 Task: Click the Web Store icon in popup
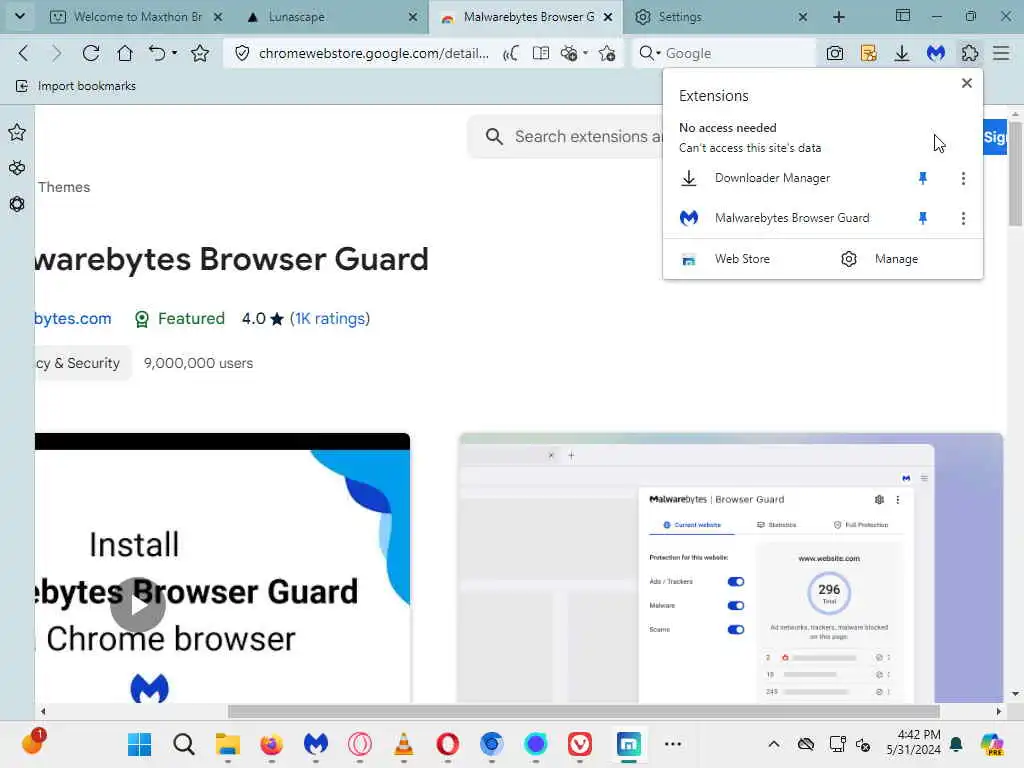point(689,259)
